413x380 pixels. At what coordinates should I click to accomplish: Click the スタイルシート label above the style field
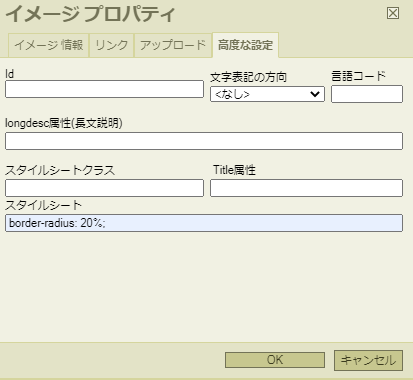click(43, 205)
